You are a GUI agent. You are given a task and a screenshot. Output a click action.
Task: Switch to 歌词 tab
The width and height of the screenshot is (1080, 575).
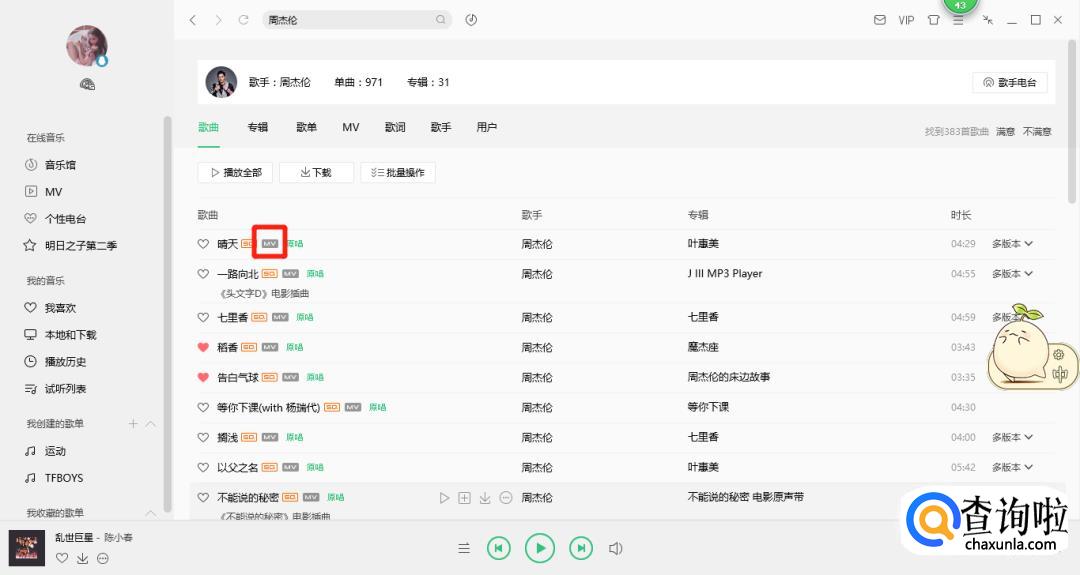pyautogui.click(x=395, y=127)
